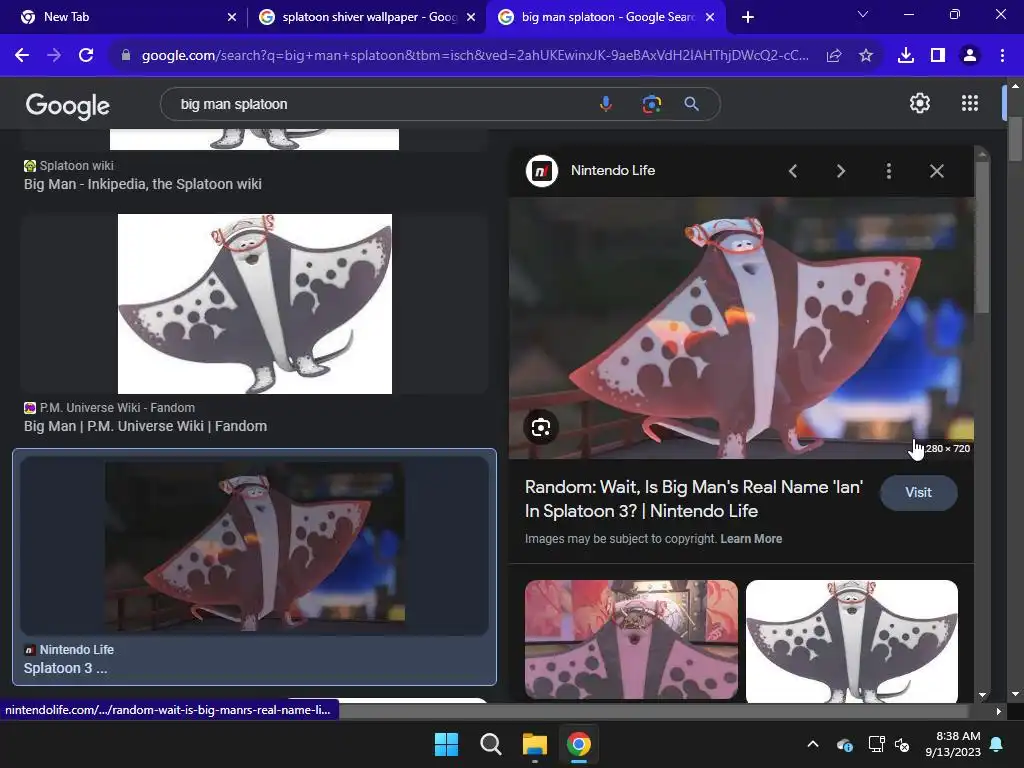Open the Chrome downloads icon

906,56
